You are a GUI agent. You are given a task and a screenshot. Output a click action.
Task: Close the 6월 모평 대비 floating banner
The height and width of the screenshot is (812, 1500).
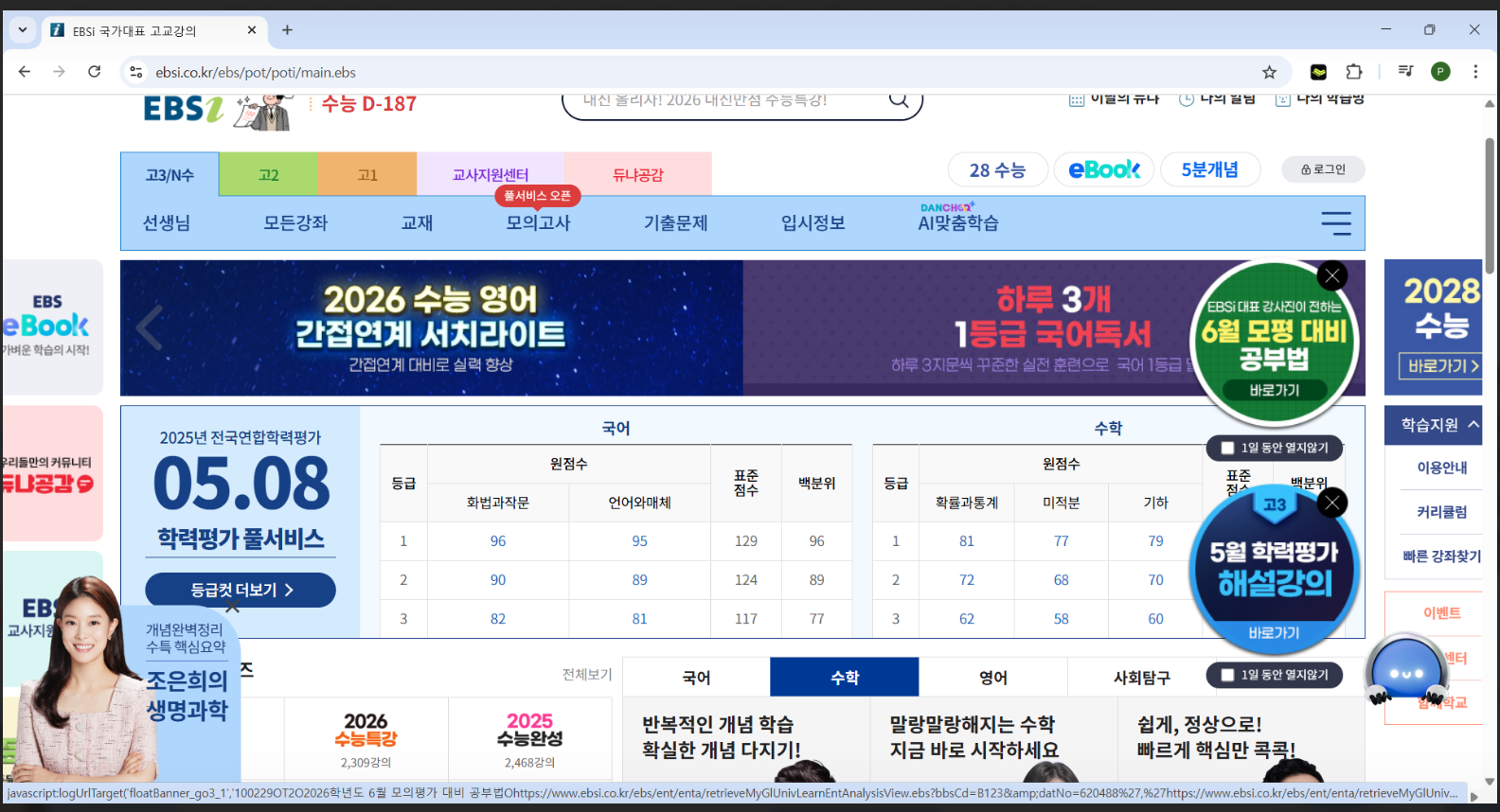(x=1332, y=275)
